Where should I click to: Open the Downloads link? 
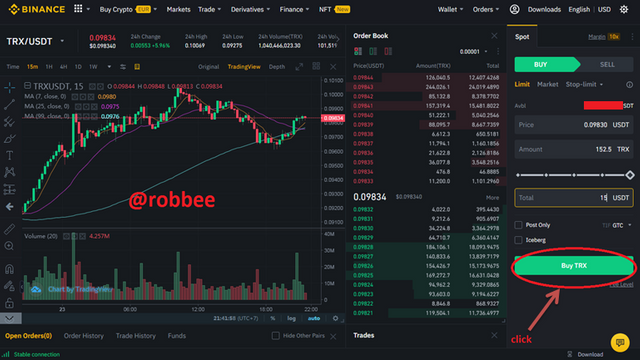point(544,9)
